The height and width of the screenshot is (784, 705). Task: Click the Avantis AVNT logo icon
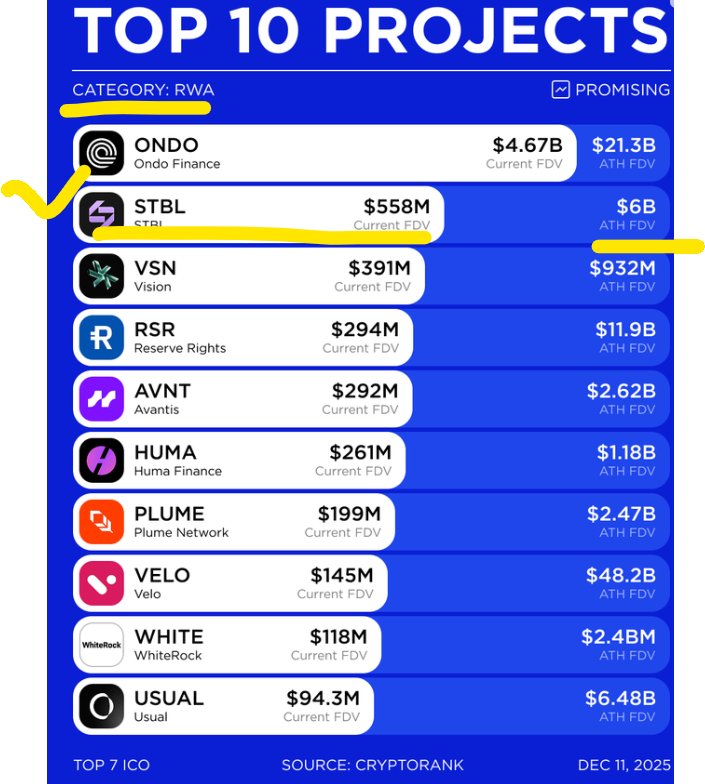click(101, 399)
